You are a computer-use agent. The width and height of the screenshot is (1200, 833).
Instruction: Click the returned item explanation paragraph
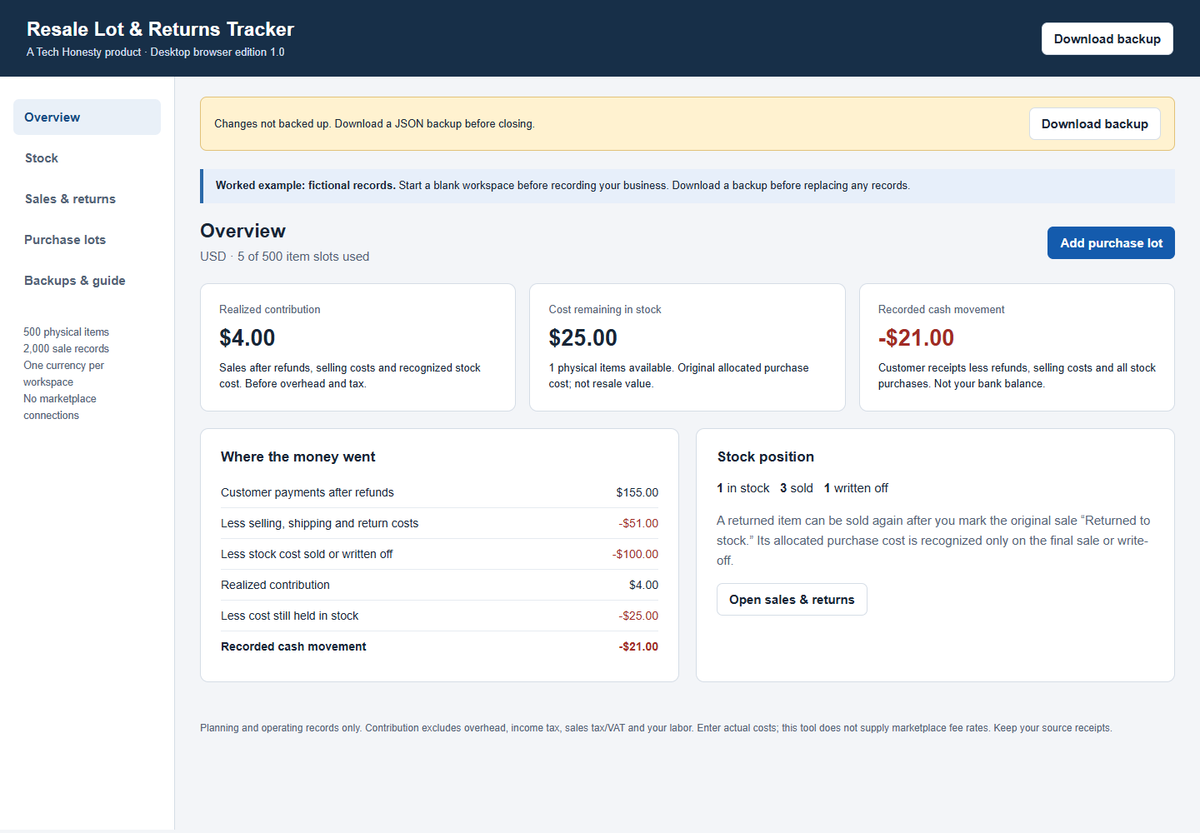tap(934, 541)
